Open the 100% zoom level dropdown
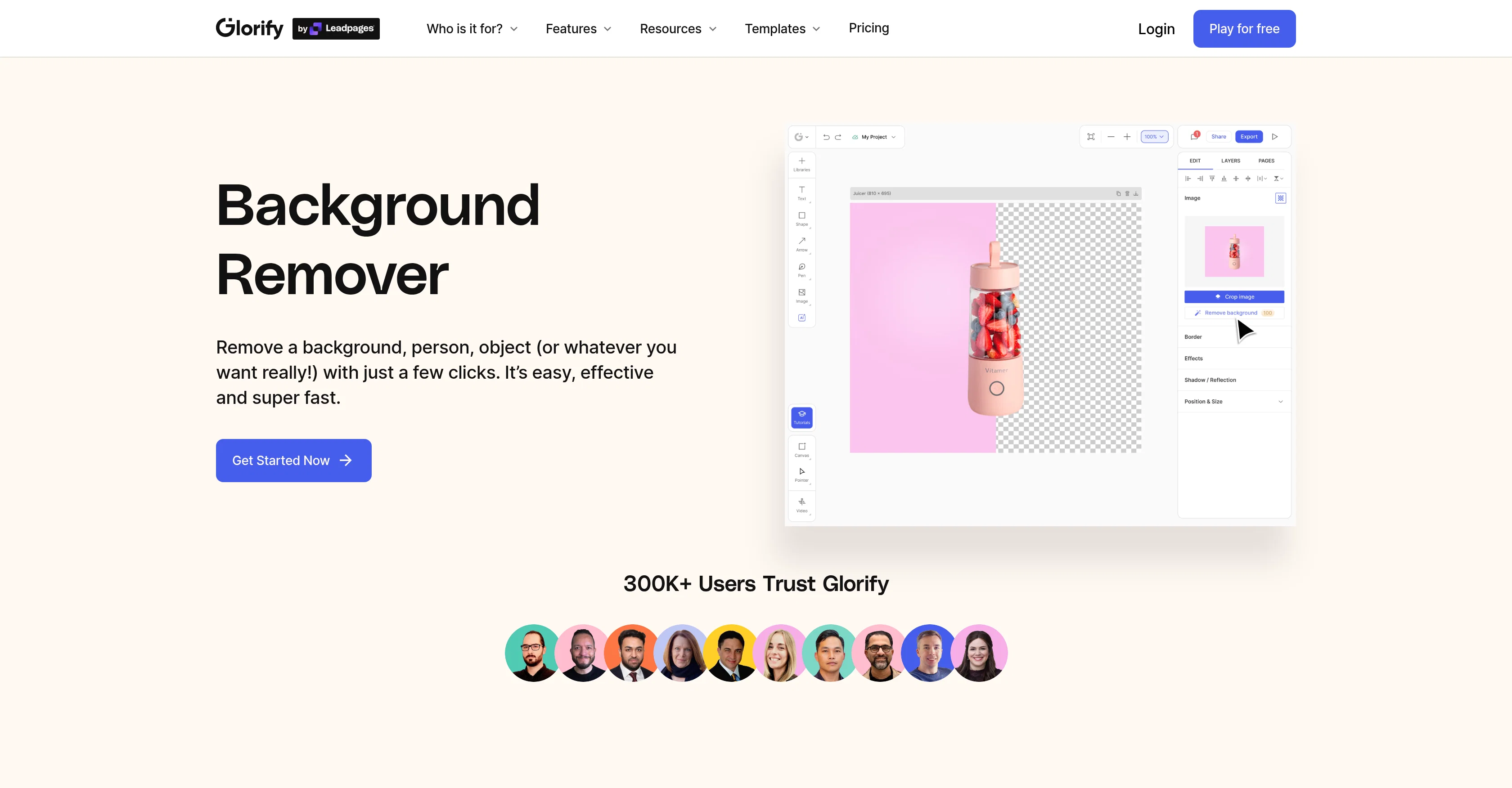The width and height of the screenshot is (1512, 788). [x=1154, y=137]
